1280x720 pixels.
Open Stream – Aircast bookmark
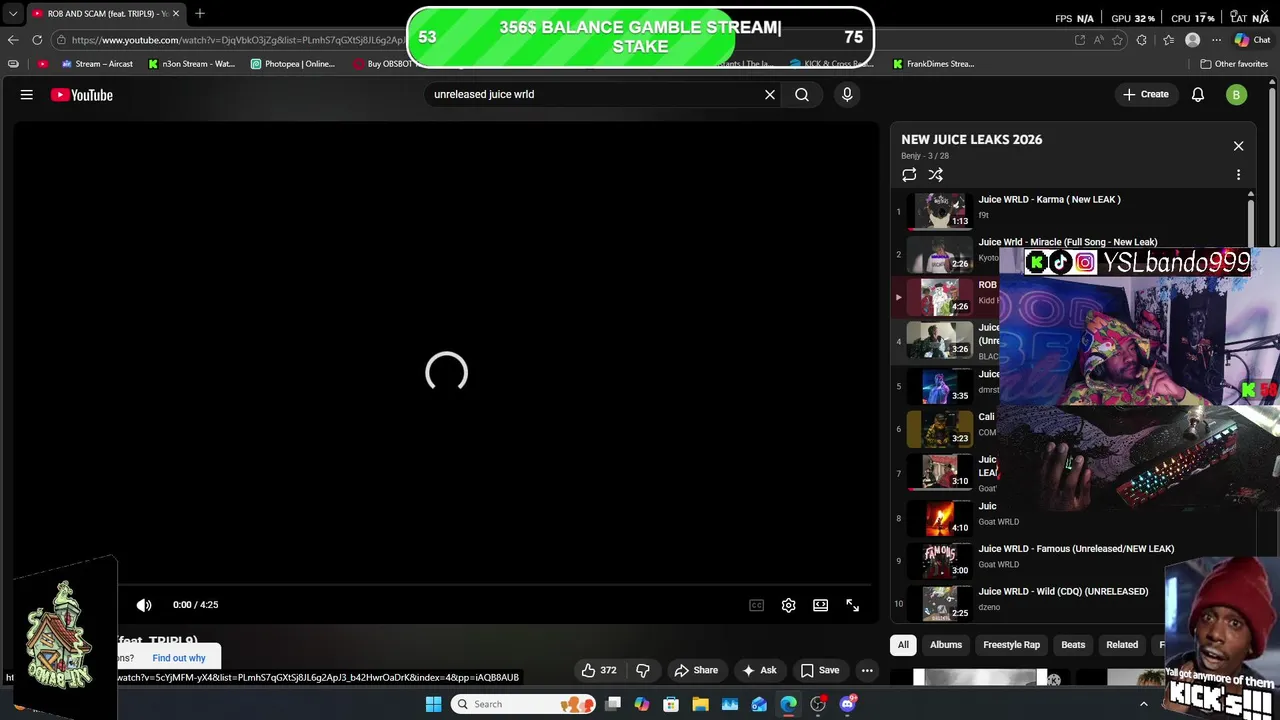[x=97, y=64]
